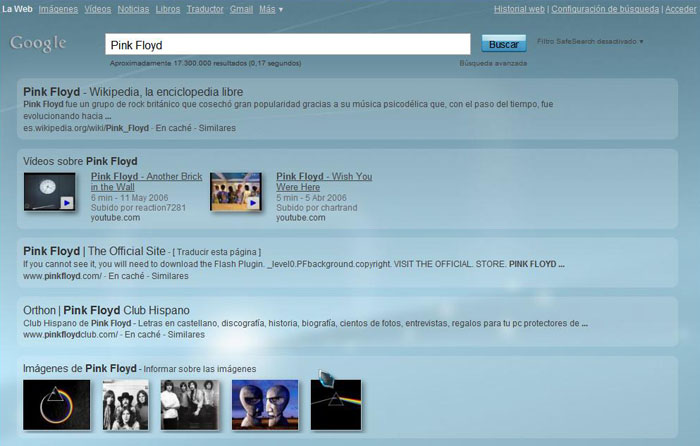Open the Dark Side prism image
This screenshot has height=446, width=700.
(x=336, y=405)
